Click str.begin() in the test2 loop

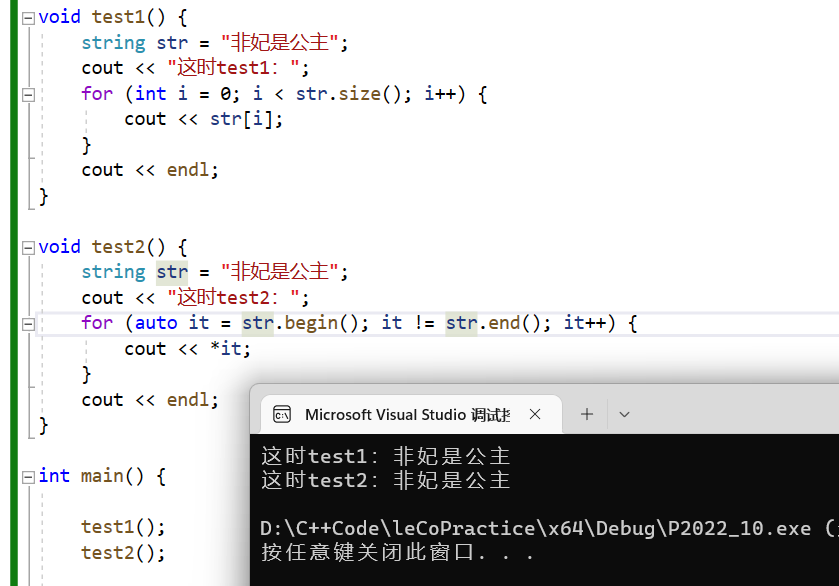[x=300, y=323]
